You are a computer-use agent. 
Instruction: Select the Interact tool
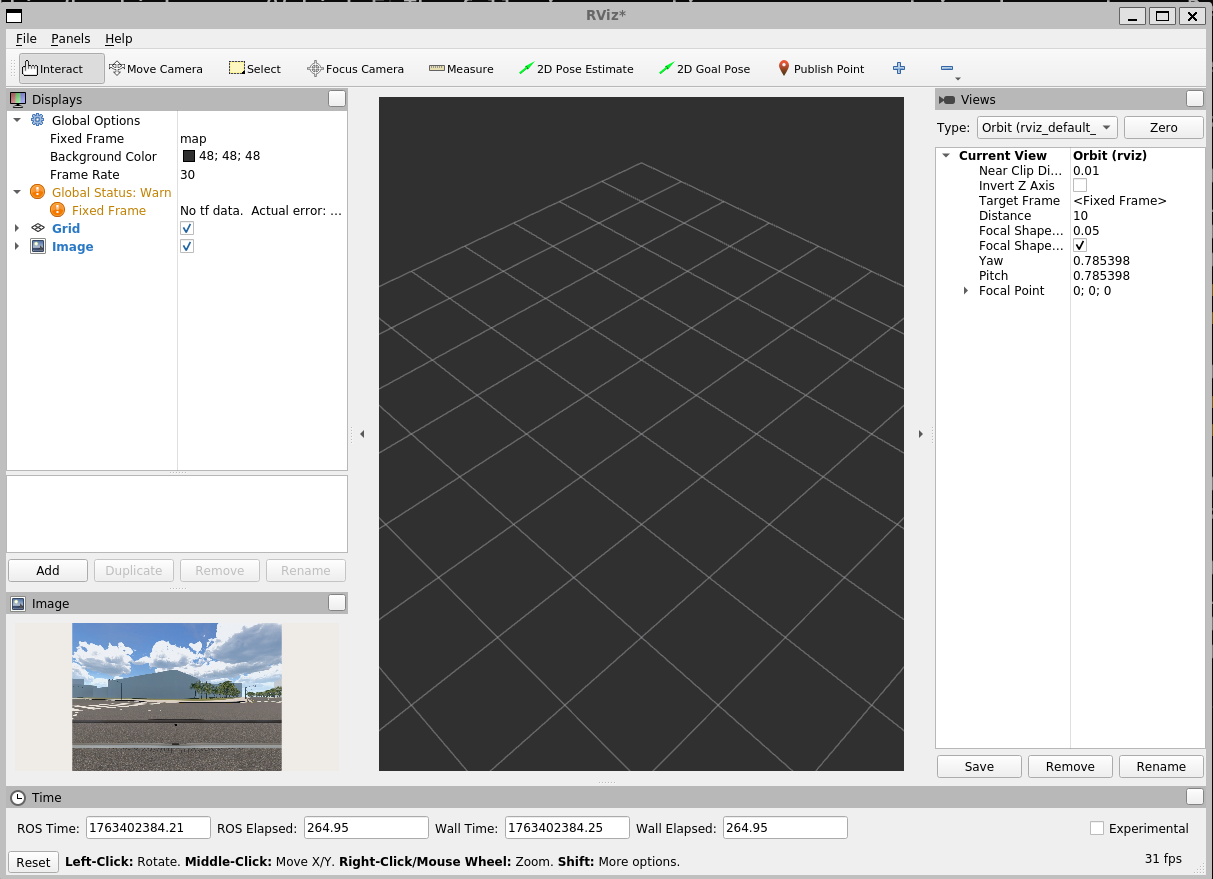point(61,69)
